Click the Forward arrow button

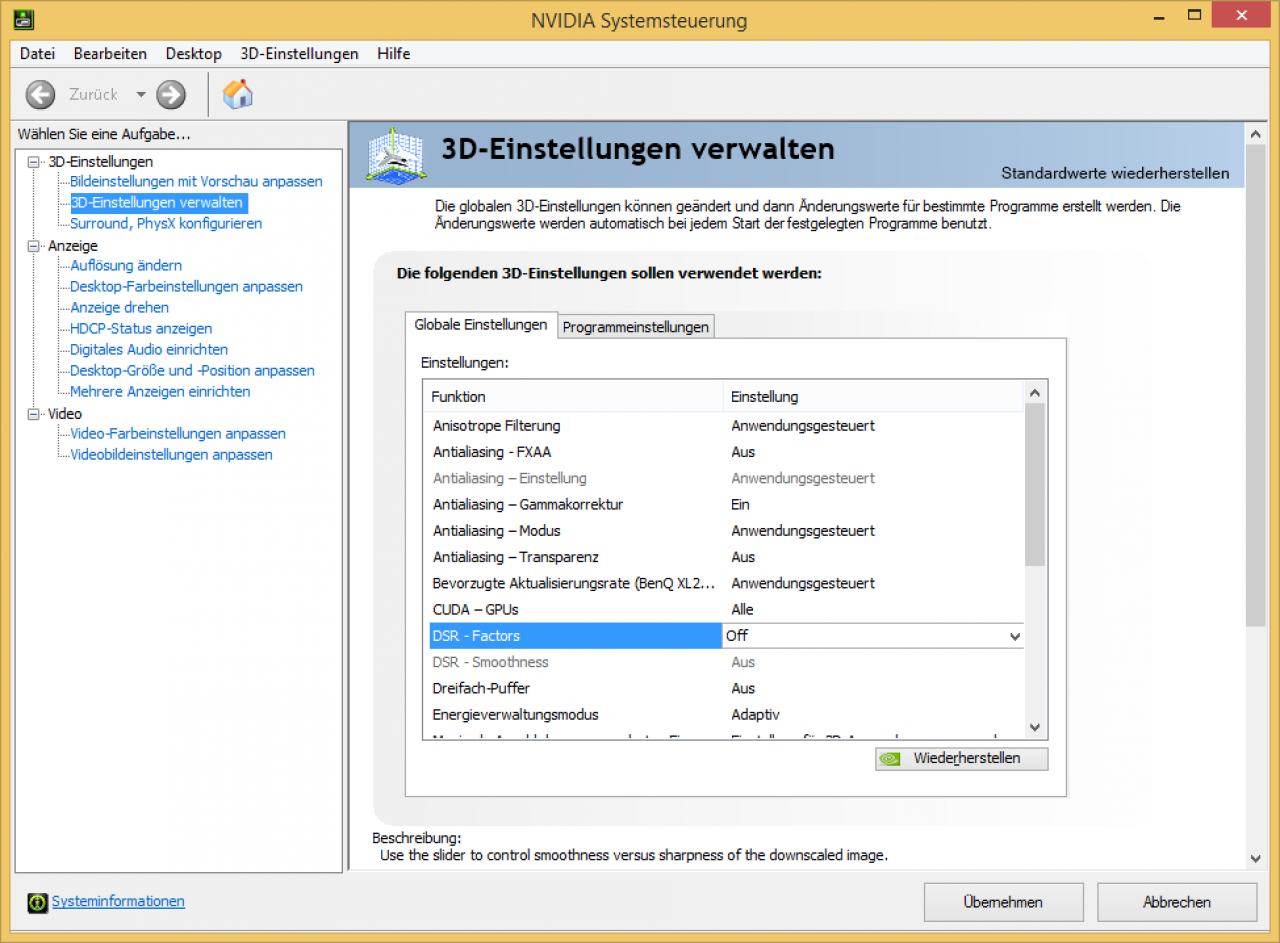172,95
